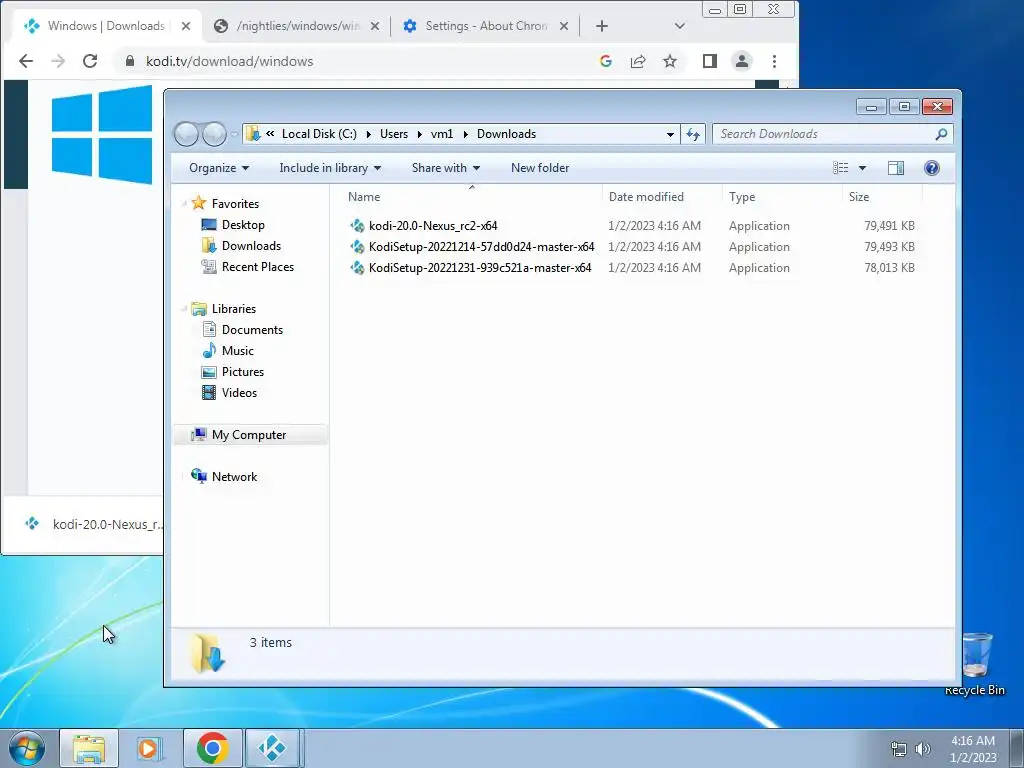This screenshot has width=1024, height=768.
Task: Select the kodi-20.0-Nexus_rc2-x64 file
Action: [433, 226]
